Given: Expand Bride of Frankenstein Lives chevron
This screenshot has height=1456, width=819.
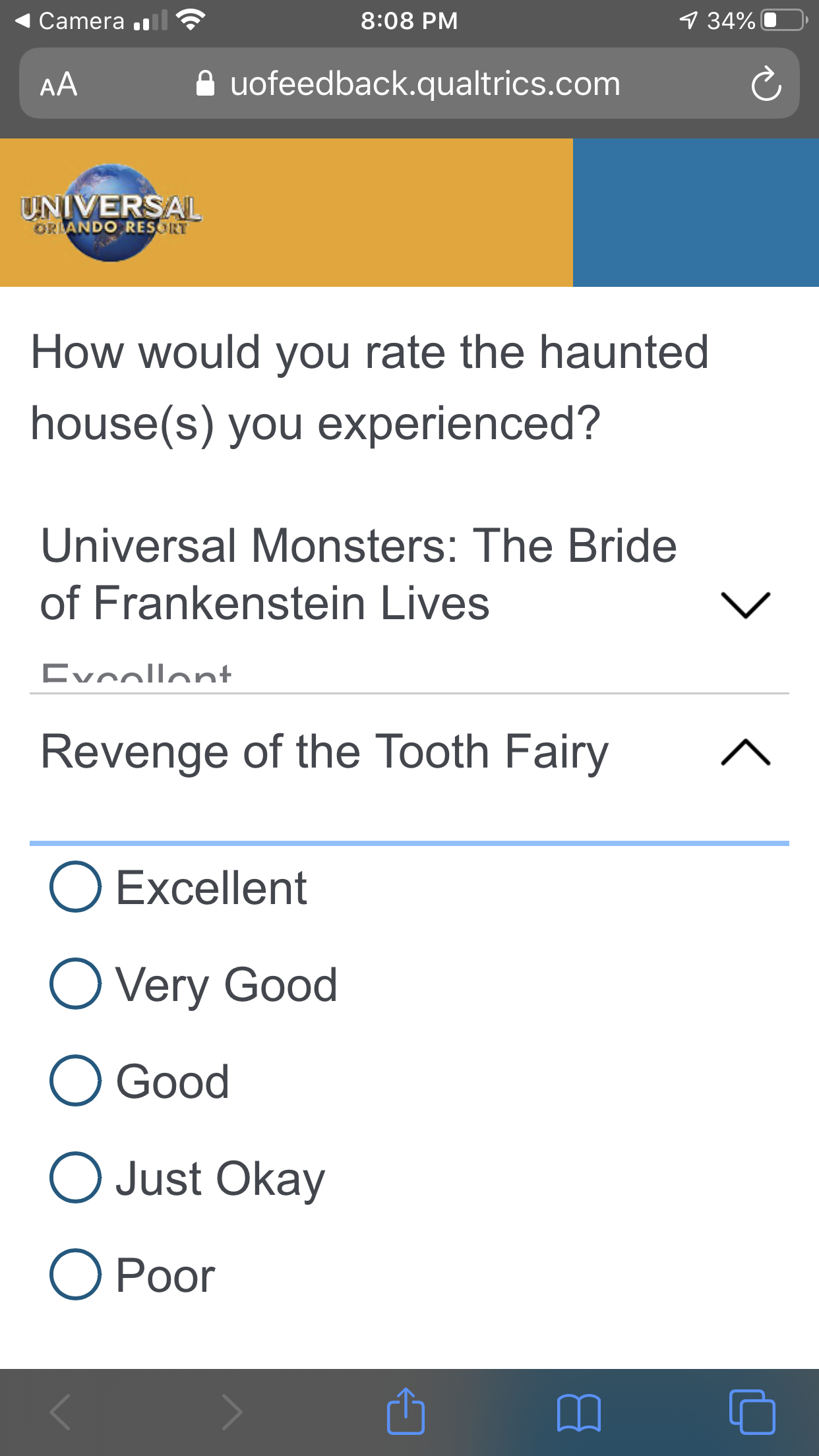Looking at the screenshot, I should pos(745,604).
